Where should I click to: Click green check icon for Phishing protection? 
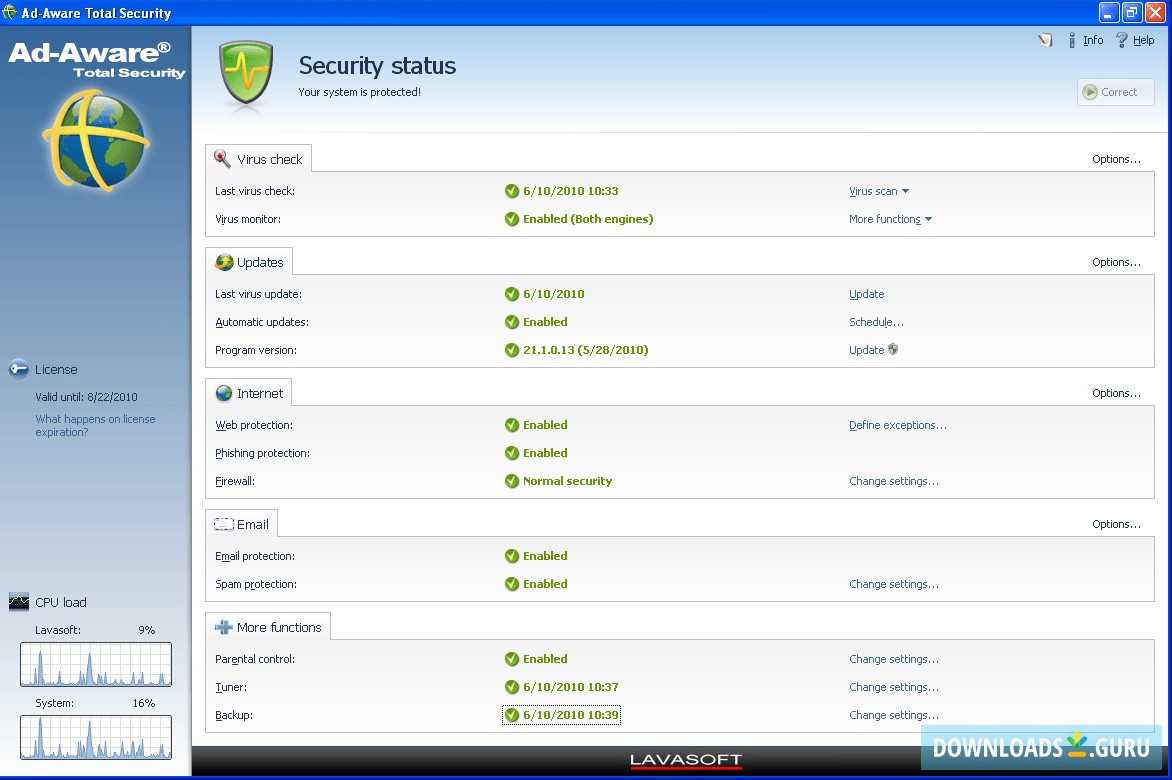pos(511,453)
